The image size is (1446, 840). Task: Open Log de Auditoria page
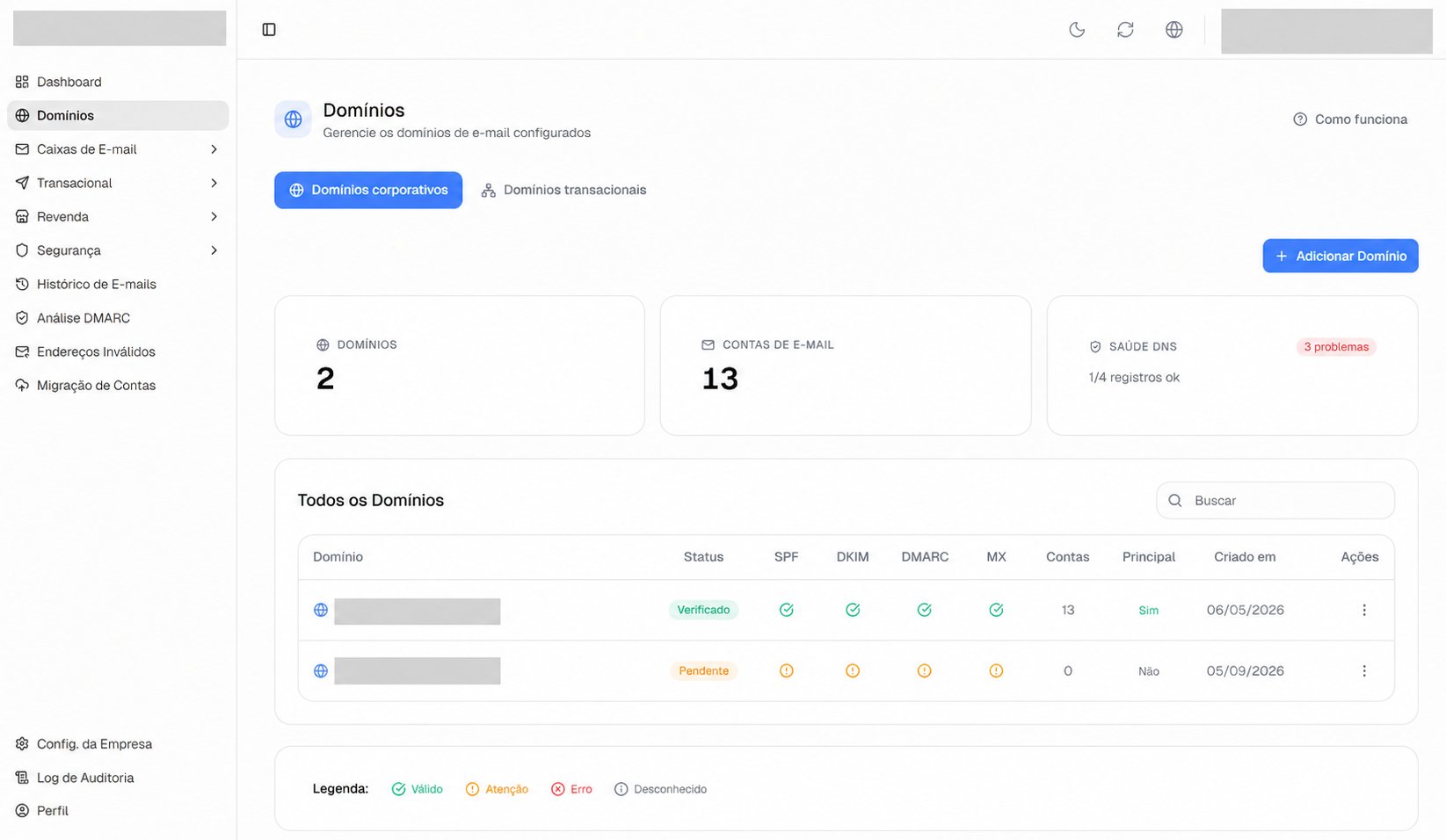[x=118, y=778]
